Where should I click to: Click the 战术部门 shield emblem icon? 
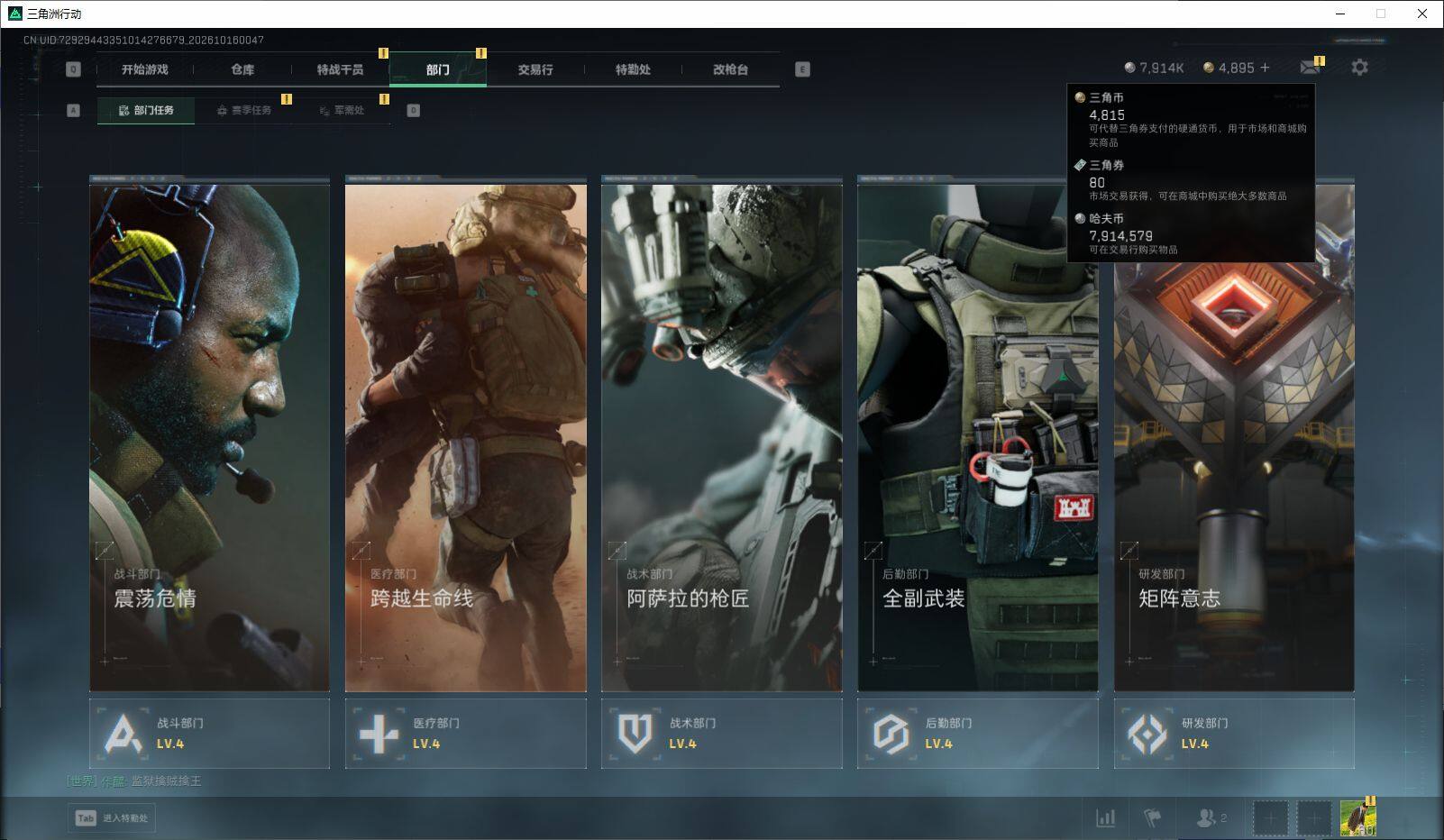tap(635, 734)
